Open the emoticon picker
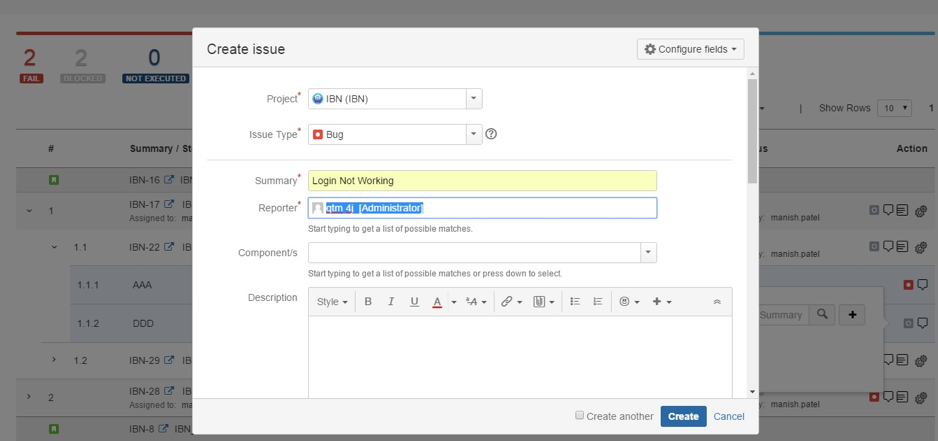Viewport: 938px width, 441px height. click(629, 302)
